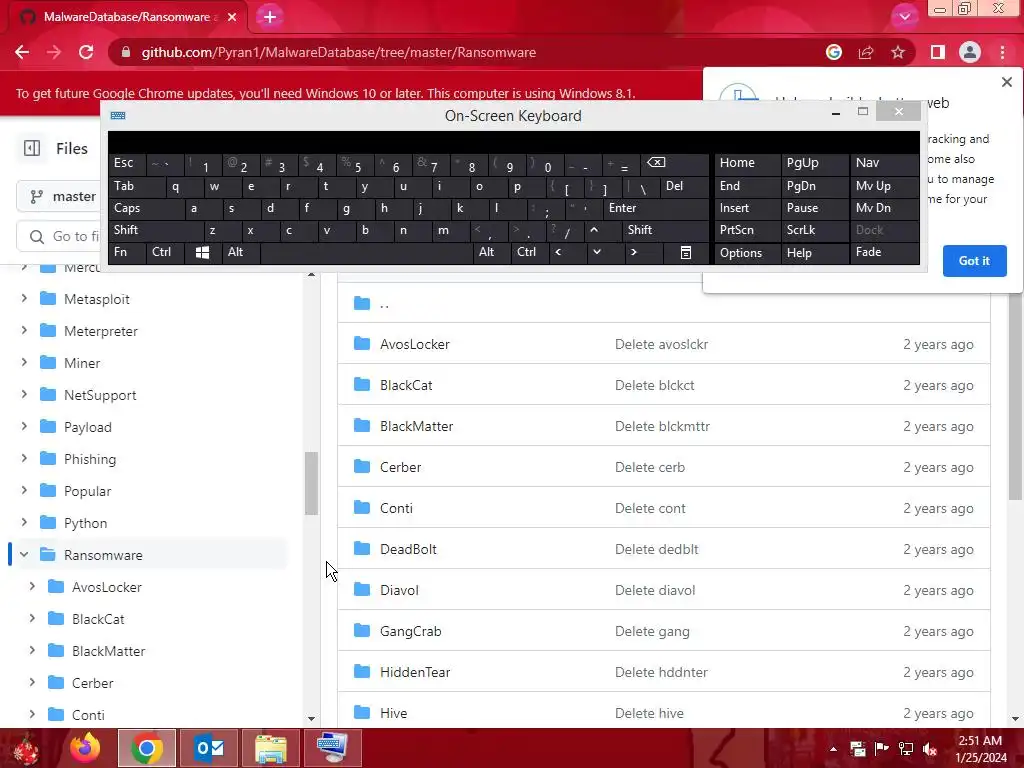Image resolution: width=1024 pixels, height=768 pixels.
Task: Toggle left Ctrl key on keyboard
Action: tap(165, 252)
